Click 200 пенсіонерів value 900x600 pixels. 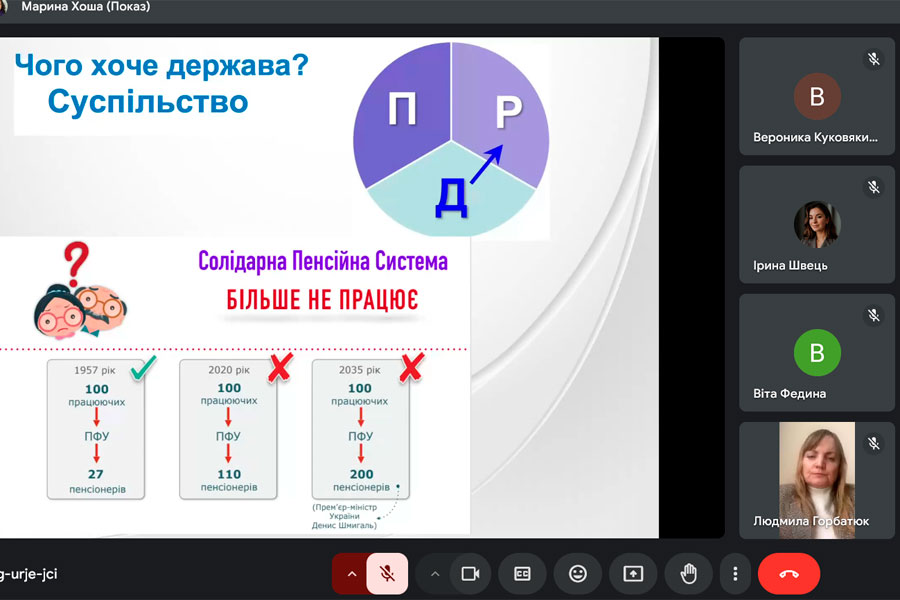point(361,480)
